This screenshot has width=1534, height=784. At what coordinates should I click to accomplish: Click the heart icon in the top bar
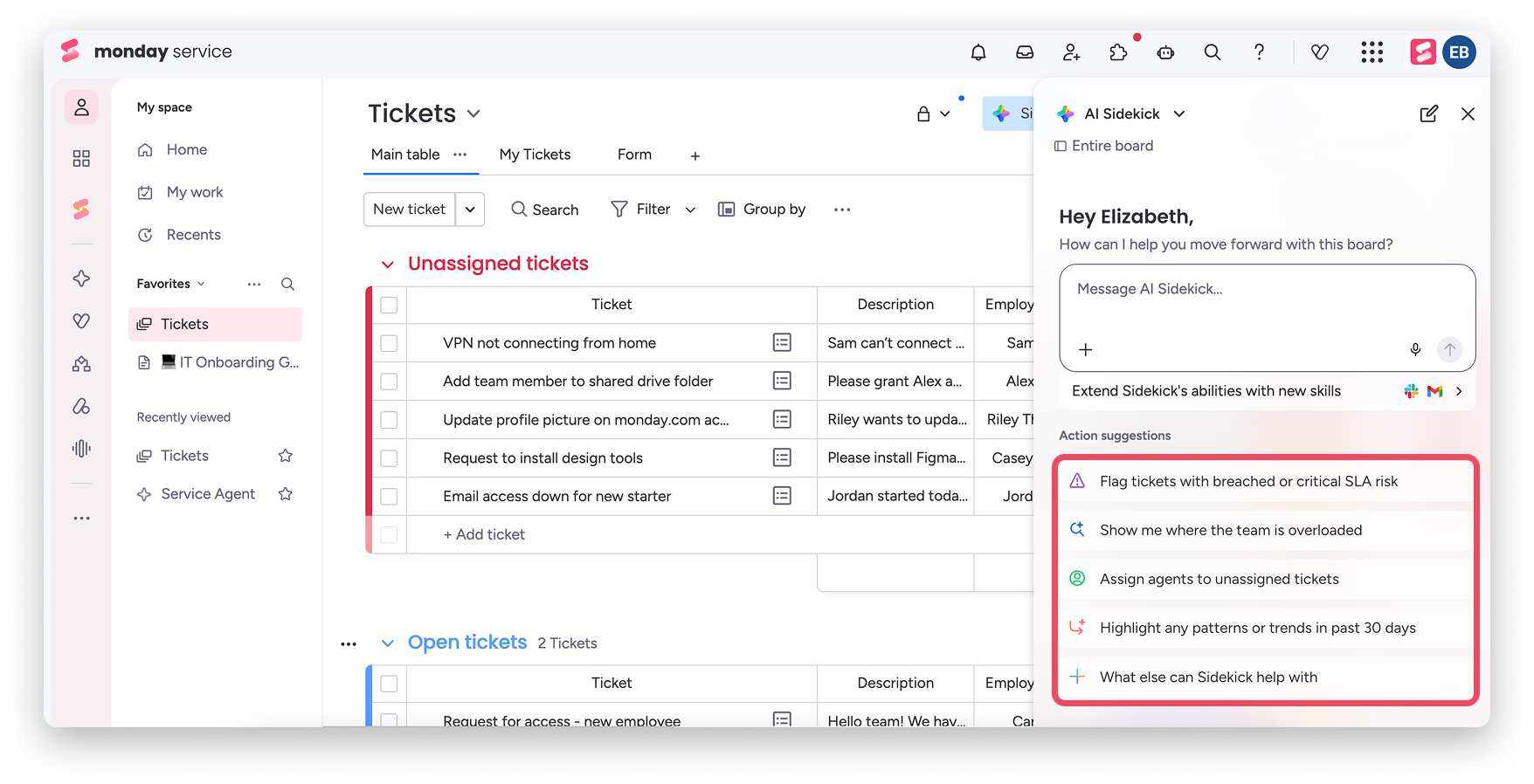click(x=1320, y=52)
